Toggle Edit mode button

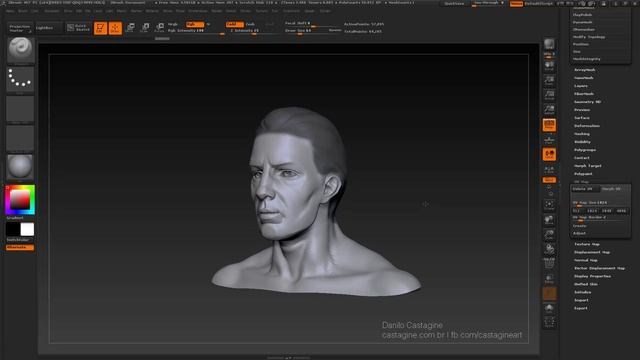click(x=100, y=28)
